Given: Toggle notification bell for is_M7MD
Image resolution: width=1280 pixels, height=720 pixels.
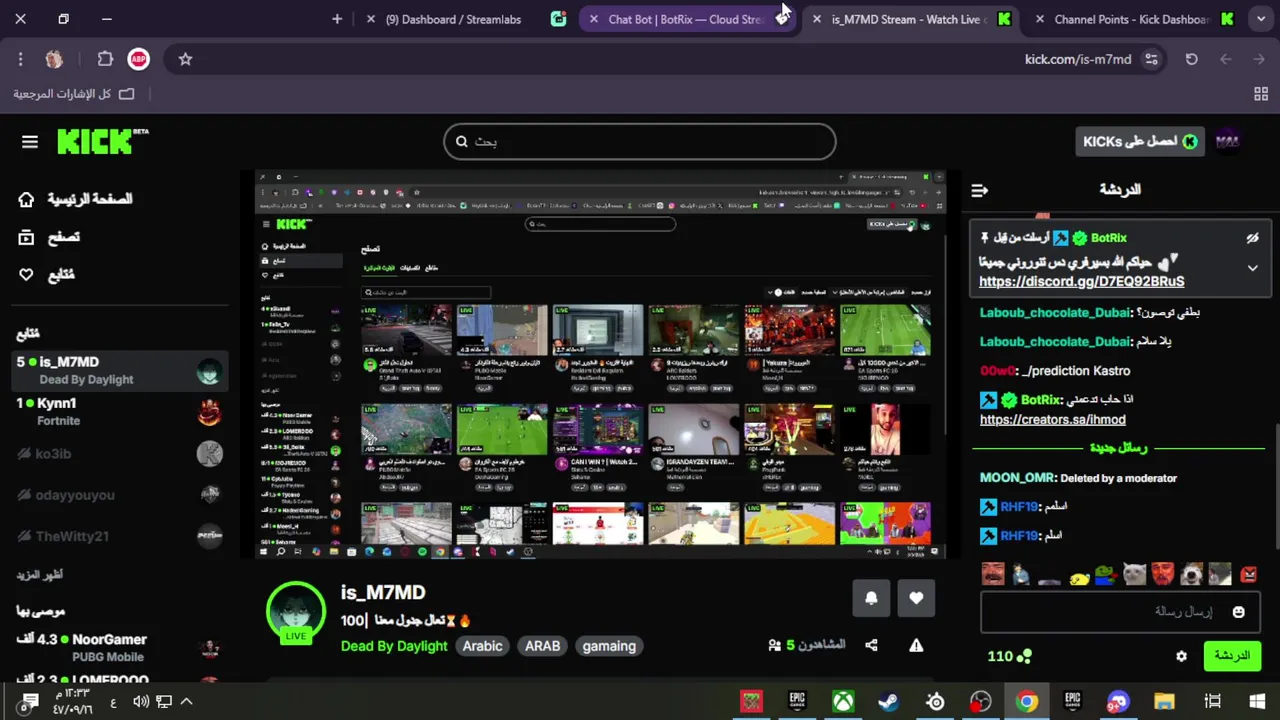Looking at the screenshot, I should pyautogui.click(x=871, y=598).
